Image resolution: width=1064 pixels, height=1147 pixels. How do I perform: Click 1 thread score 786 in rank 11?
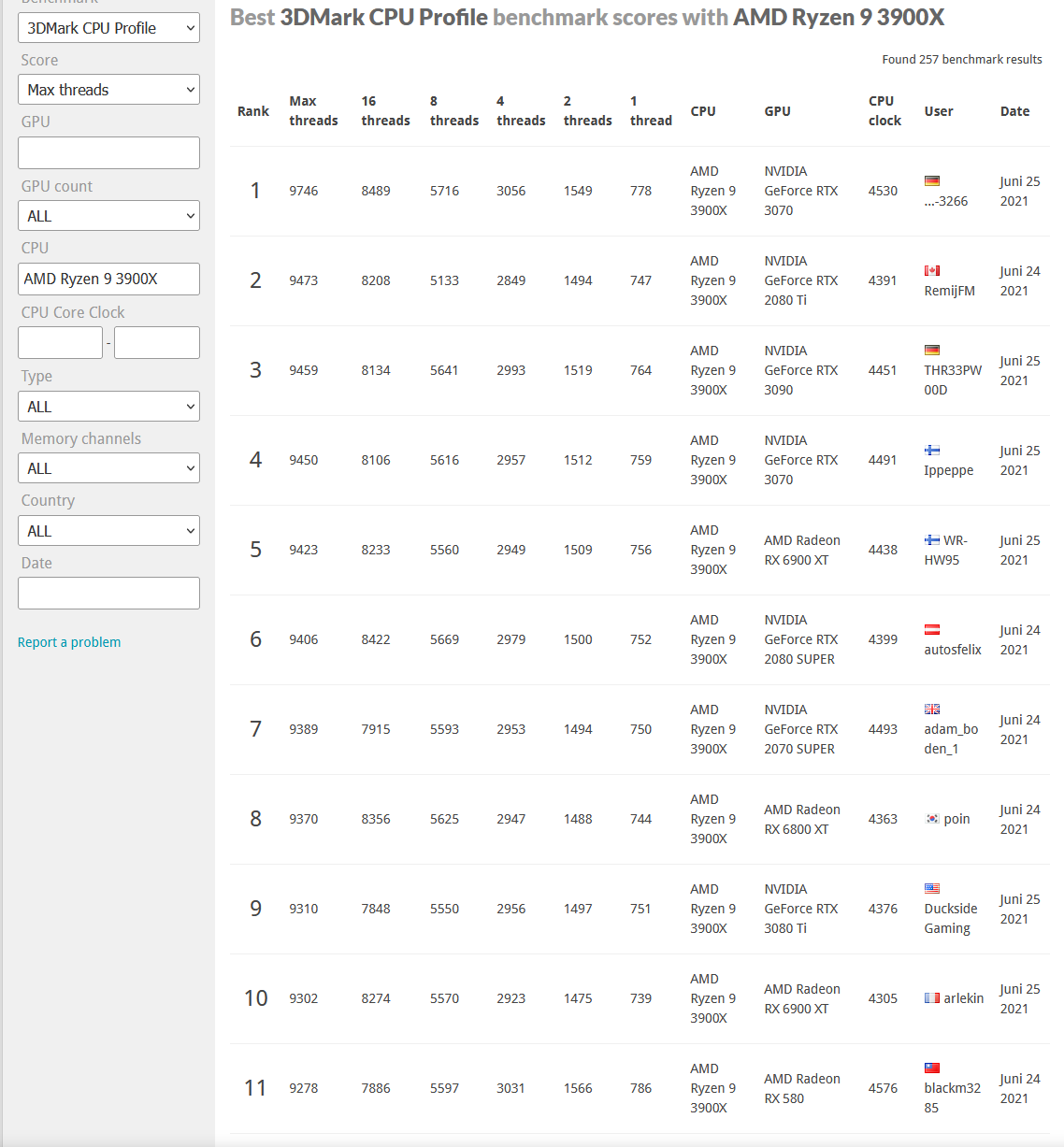click(640, 1088)
